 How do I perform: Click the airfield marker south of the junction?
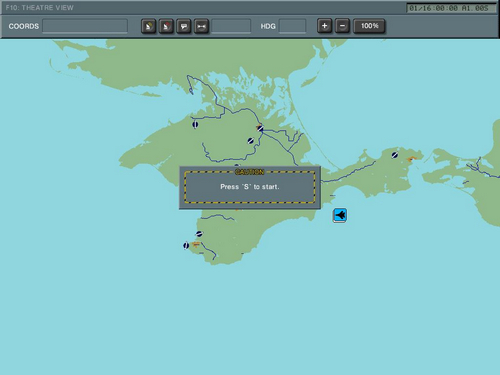pos(251,141)
